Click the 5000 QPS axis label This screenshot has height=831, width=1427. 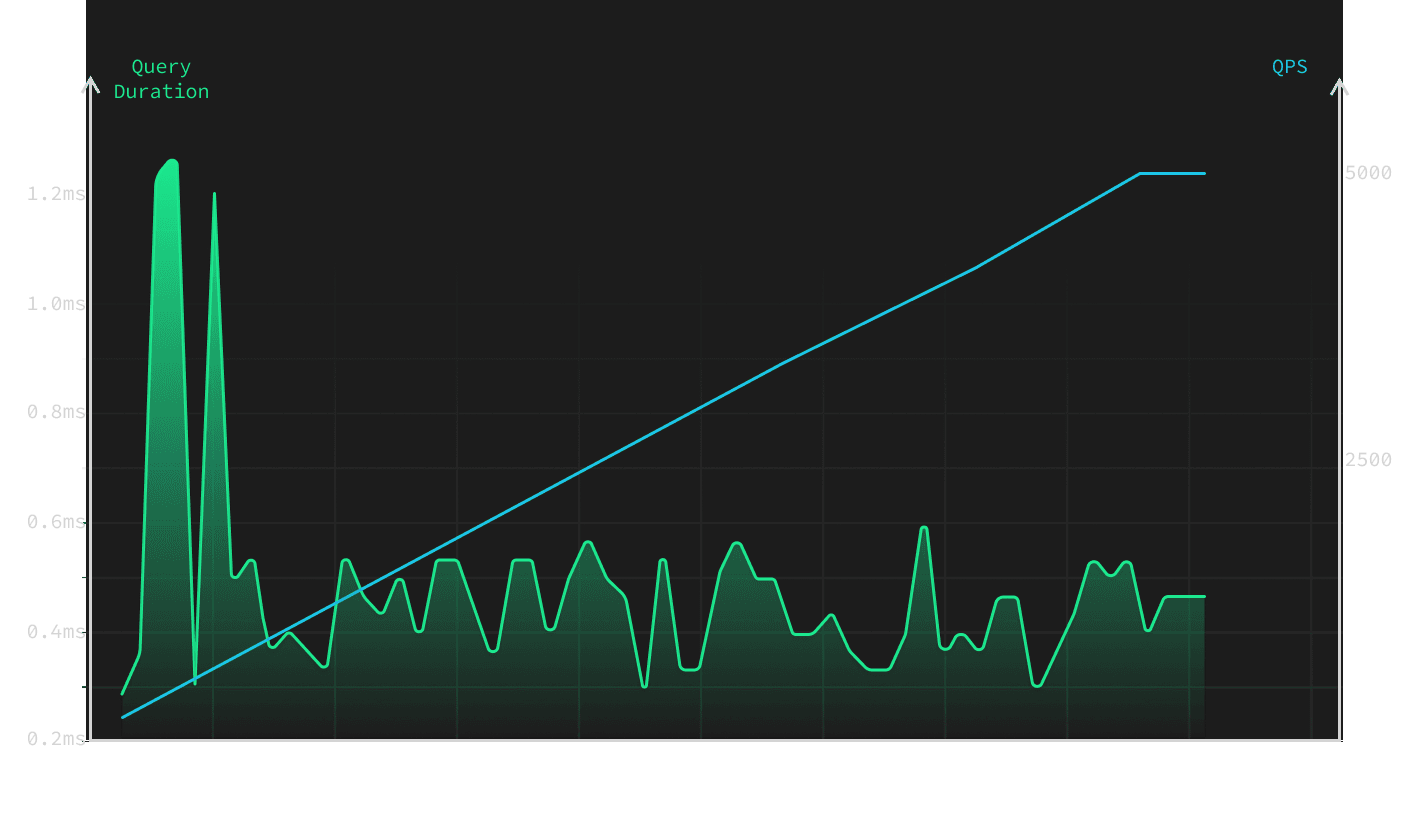1368,173
